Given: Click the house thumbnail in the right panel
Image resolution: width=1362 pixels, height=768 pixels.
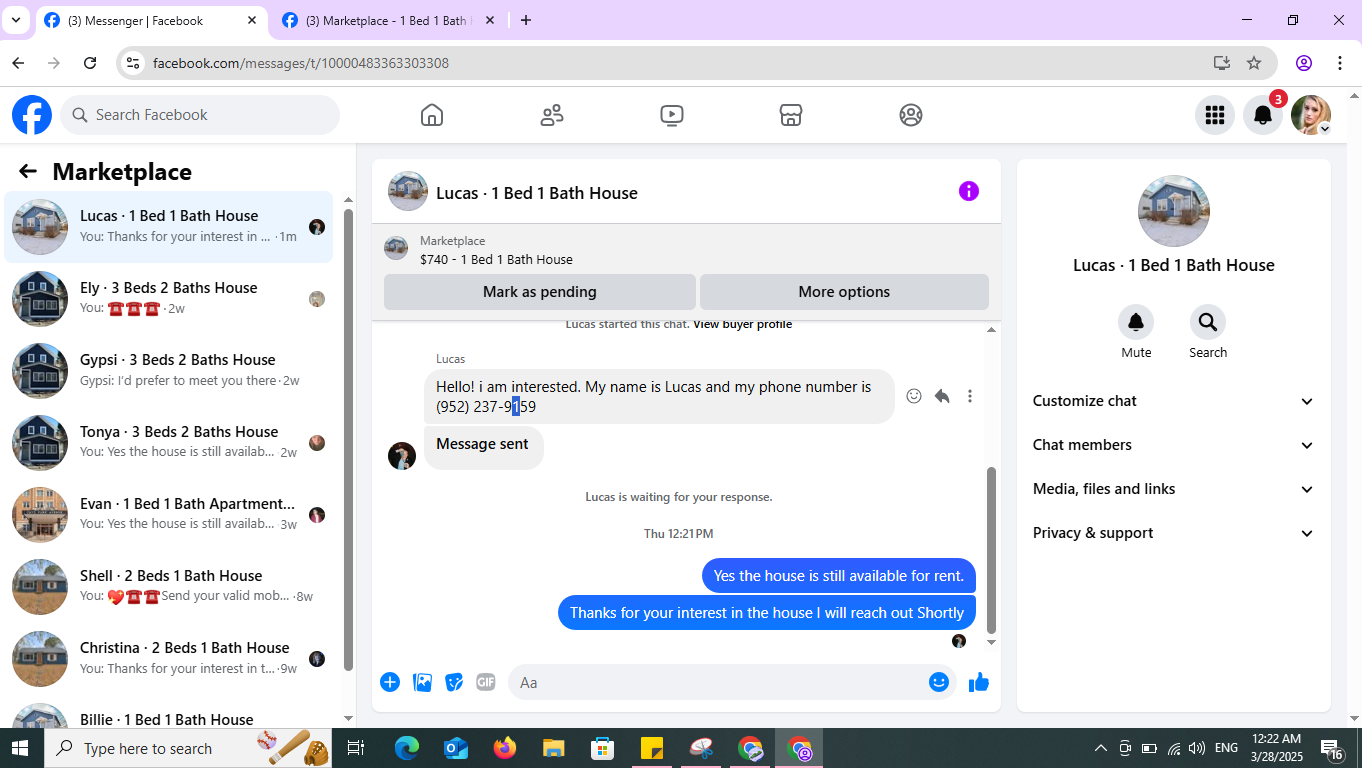Looking at the screenshot, I should coord(1174,211).
